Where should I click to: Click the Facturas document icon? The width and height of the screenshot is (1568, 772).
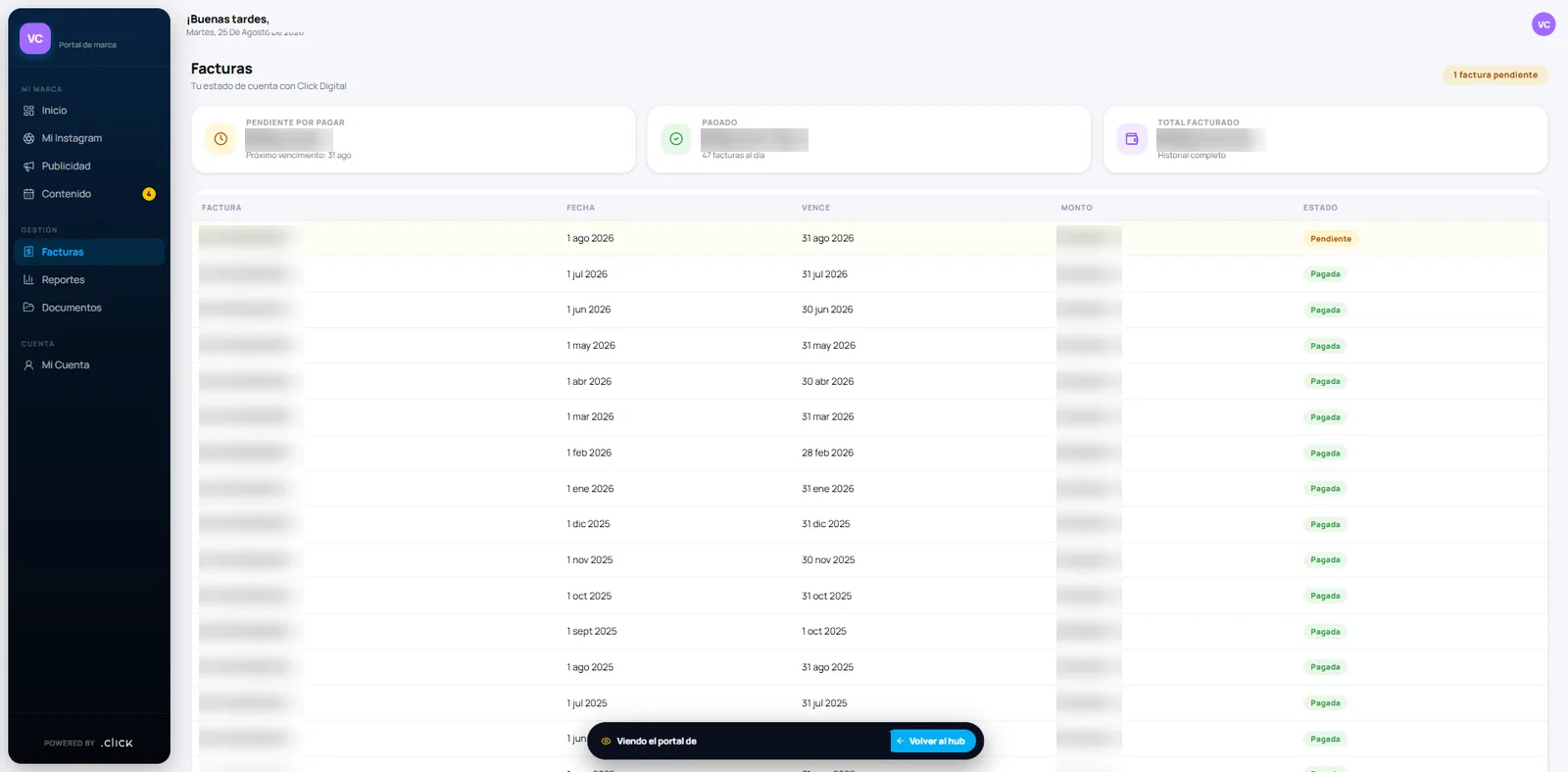tap(28, 252)
